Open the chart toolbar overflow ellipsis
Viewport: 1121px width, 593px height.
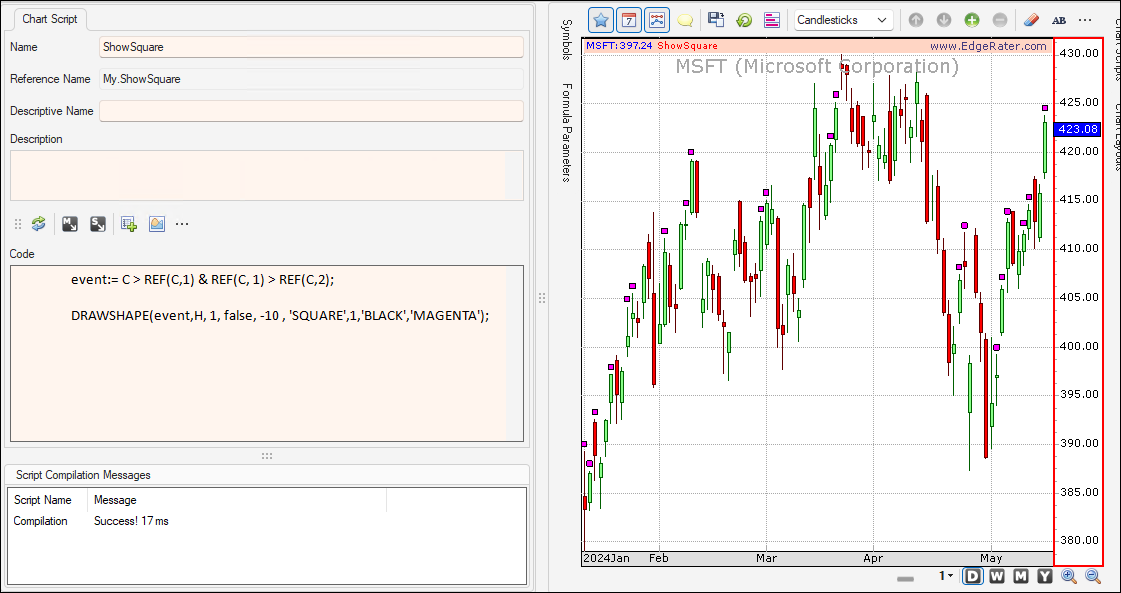(x=1085, y=20)
